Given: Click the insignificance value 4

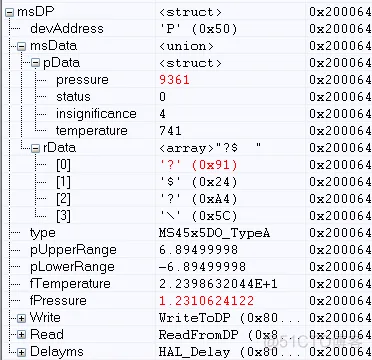Looking at the screenshot, I should (x=163, y=114).
